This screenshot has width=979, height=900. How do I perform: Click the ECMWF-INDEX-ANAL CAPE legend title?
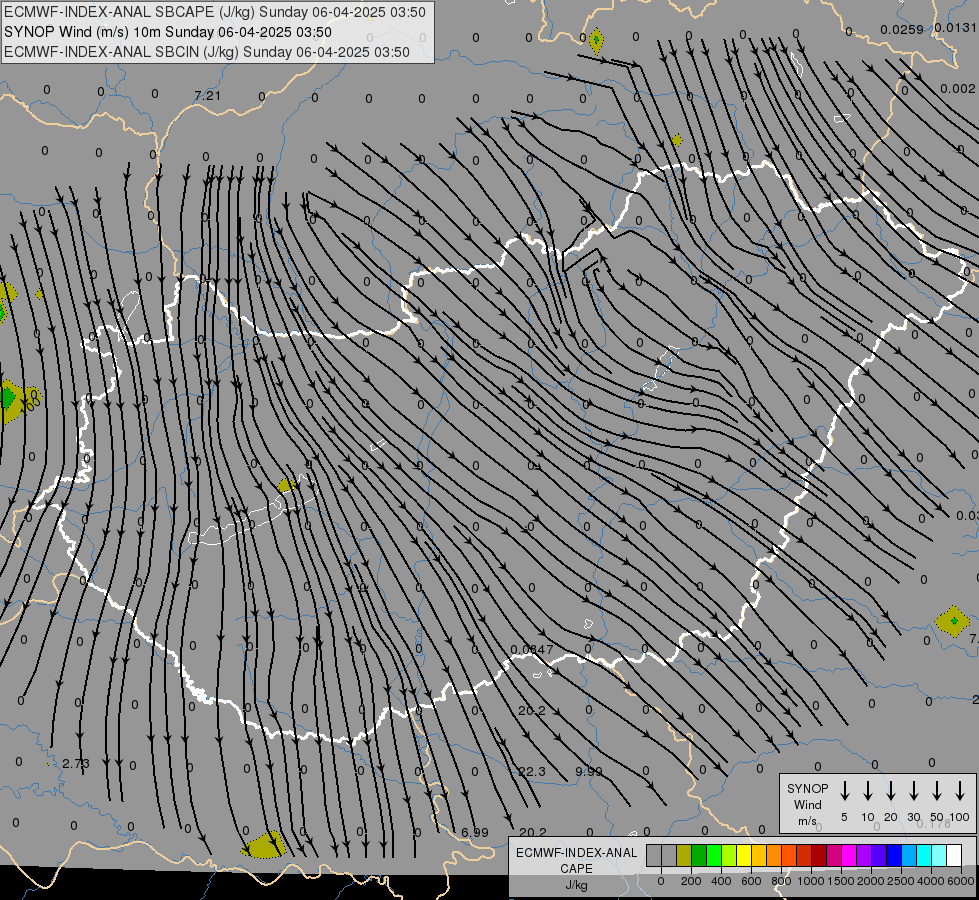point(576,868)
